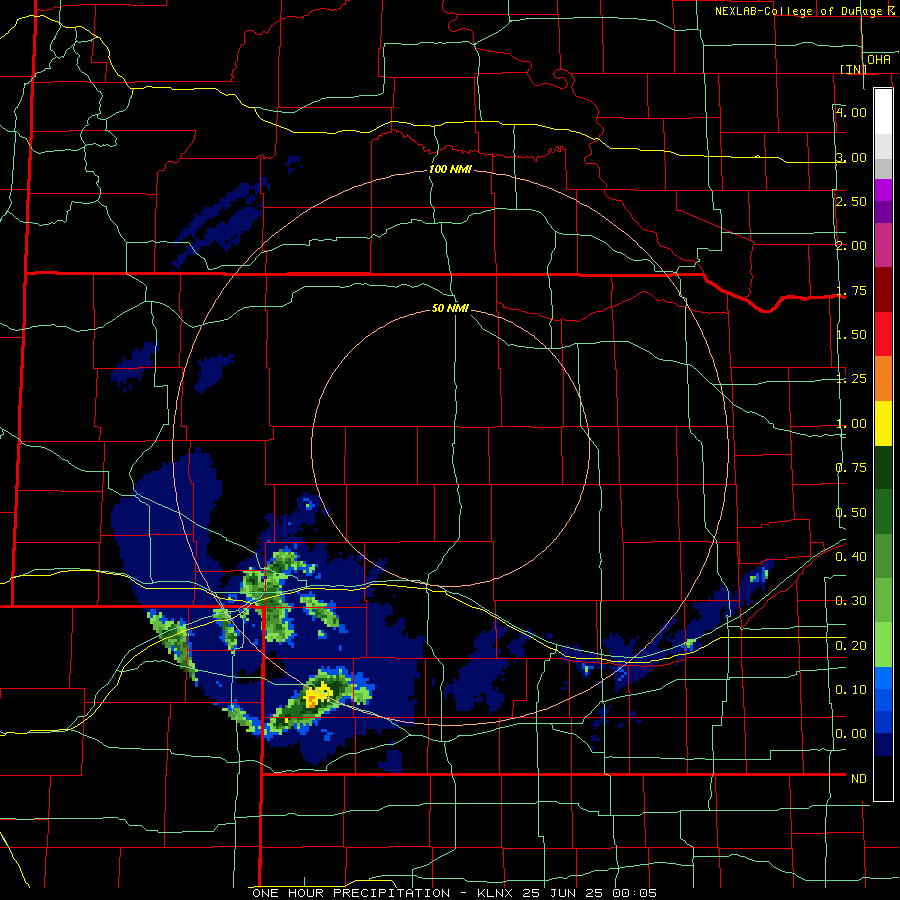Select the dark red swatch beside 1.75
The height and width of the screenshot is (900, 900).
point(883,290)
